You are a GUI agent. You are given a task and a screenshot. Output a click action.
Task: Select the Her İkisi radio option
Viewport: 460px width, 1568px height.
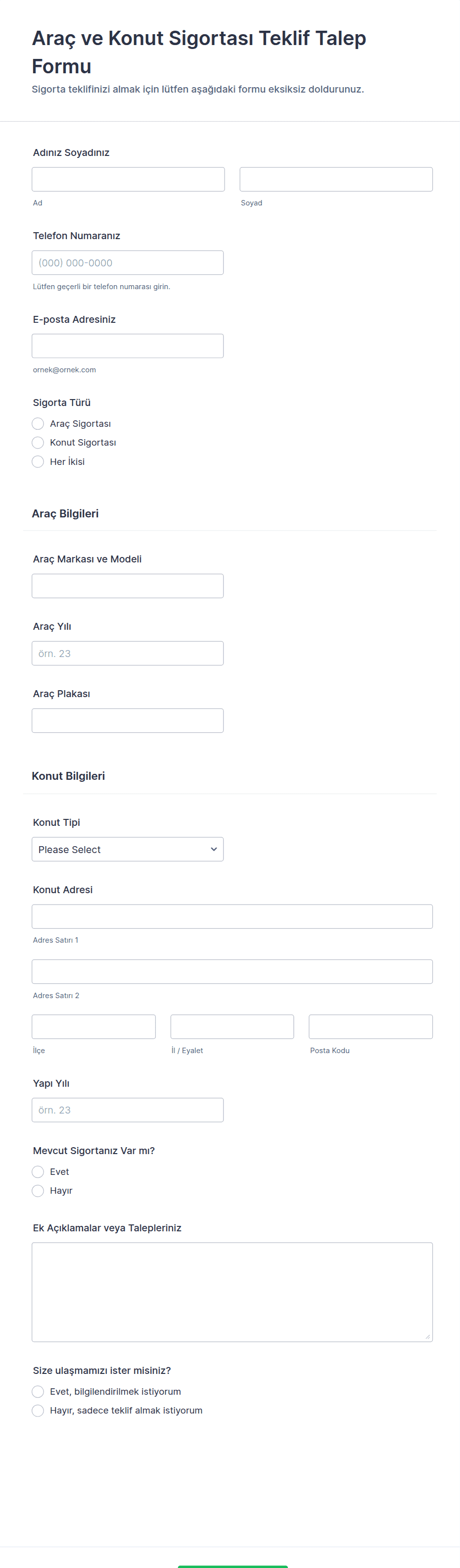[x=38, y=461]
